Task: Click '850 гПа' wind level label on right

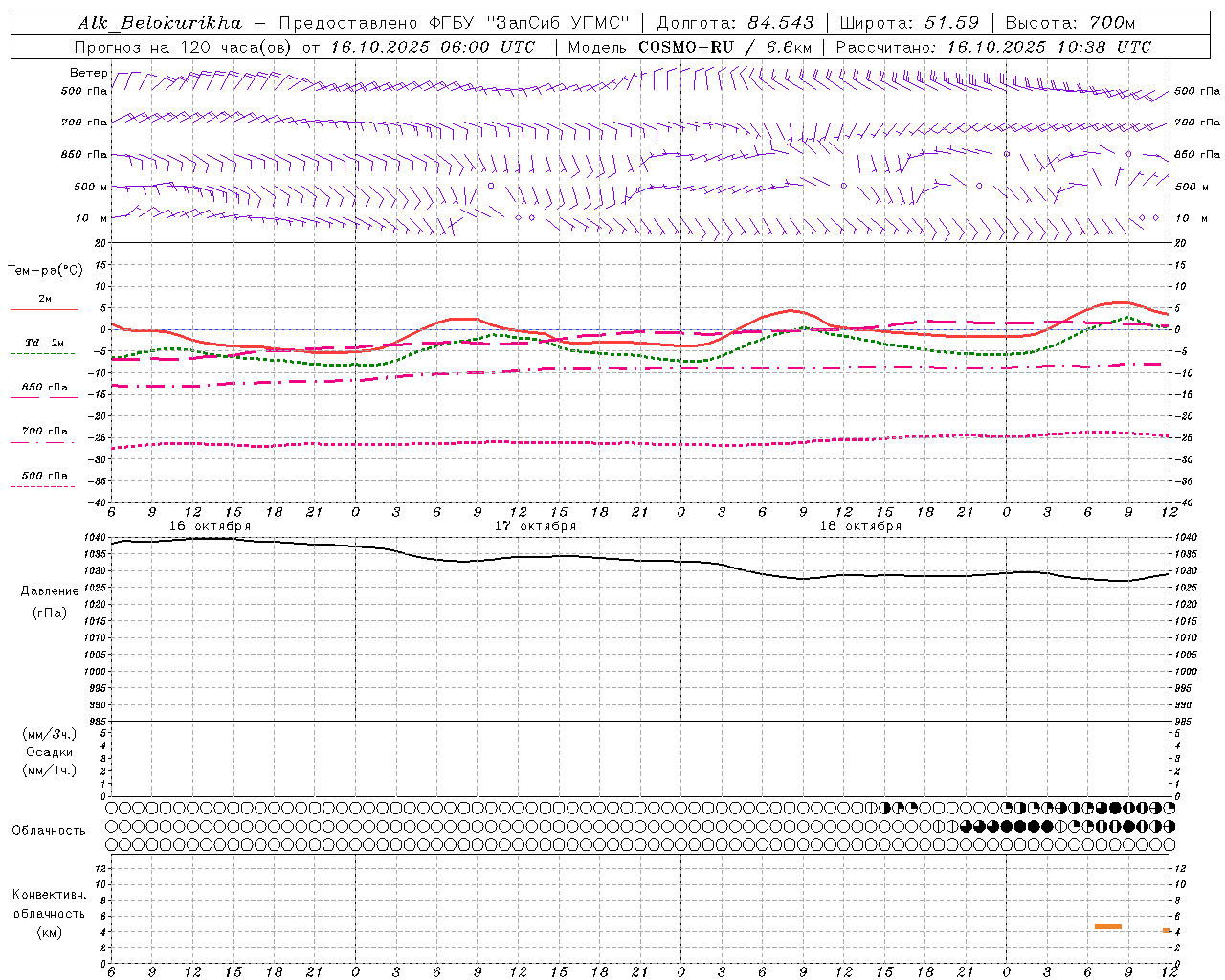Action: pos(1197,154)
